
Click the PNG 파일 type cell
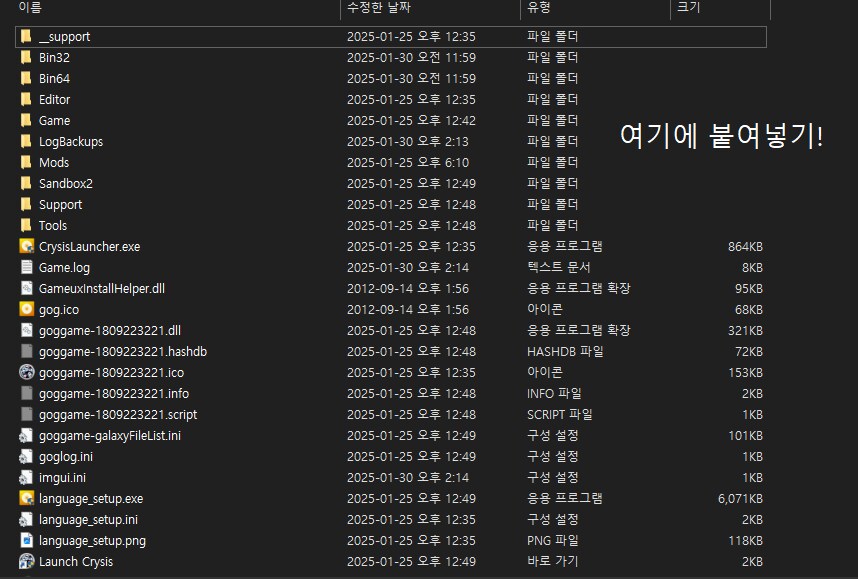(x=552, y=540)
